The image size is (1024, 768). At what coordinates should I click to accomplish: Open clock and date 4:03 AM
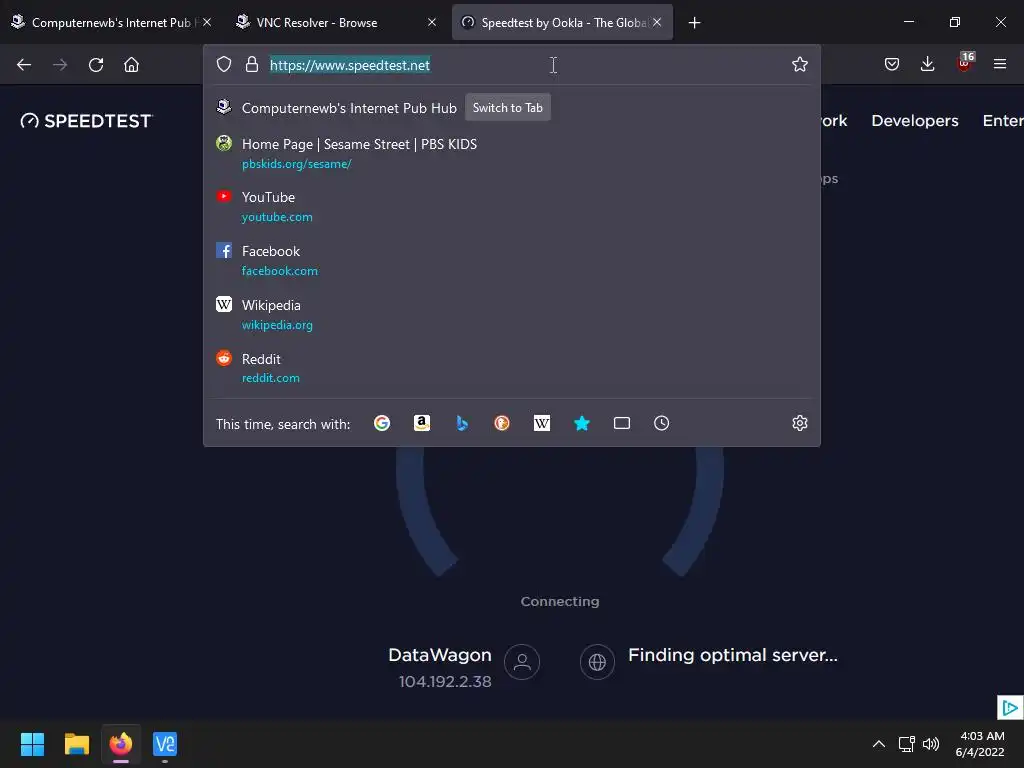(x=980, y=744)
